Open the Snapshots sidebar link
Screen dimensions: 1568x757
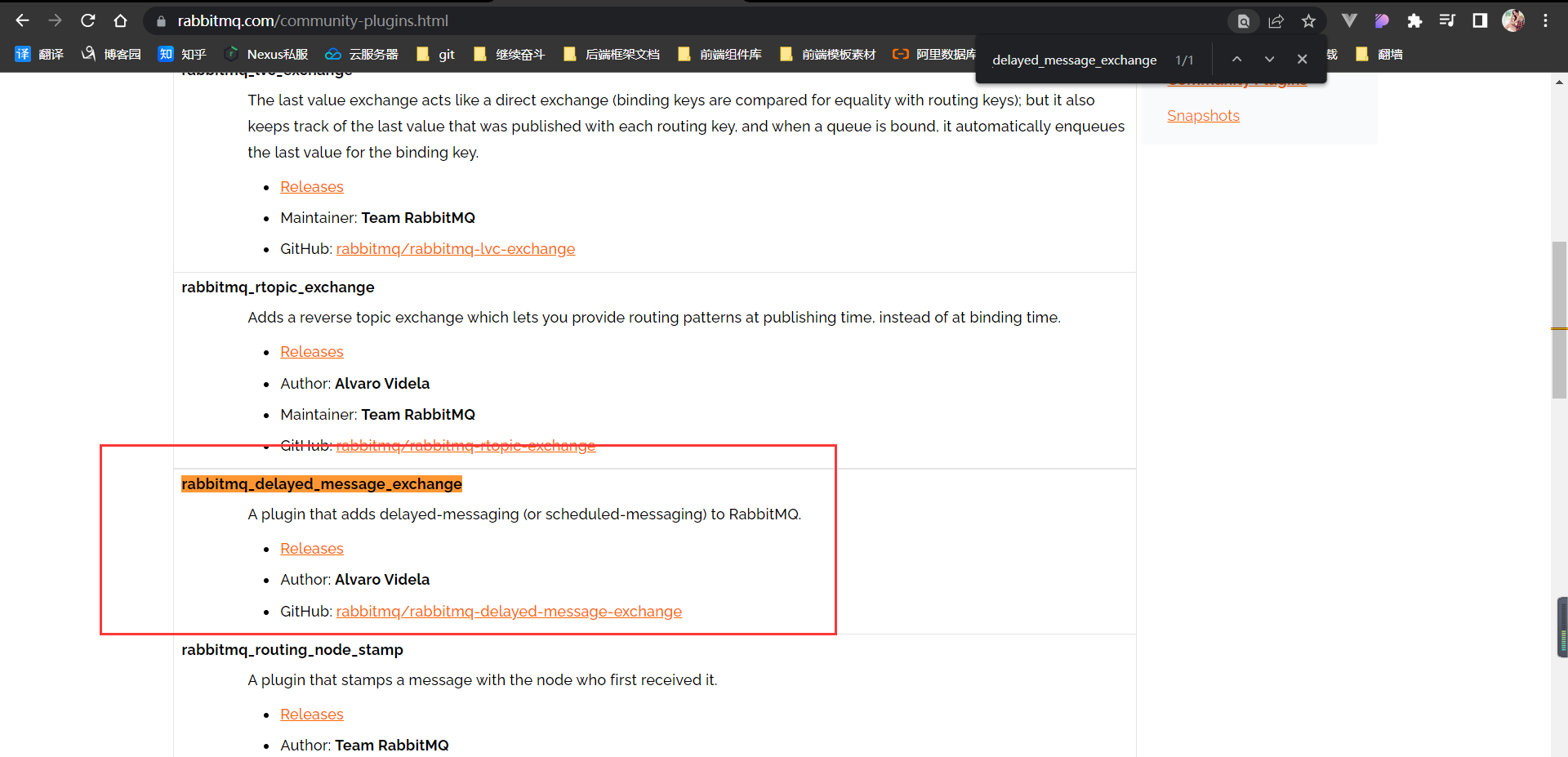click(1203, 116)
